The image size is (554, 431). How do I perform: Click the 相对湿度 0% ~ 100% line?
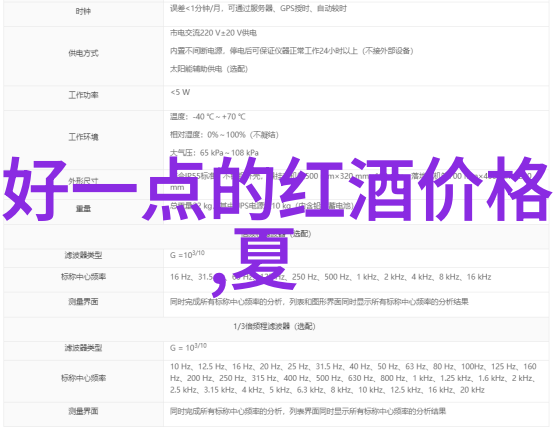(x=224, y=135)
